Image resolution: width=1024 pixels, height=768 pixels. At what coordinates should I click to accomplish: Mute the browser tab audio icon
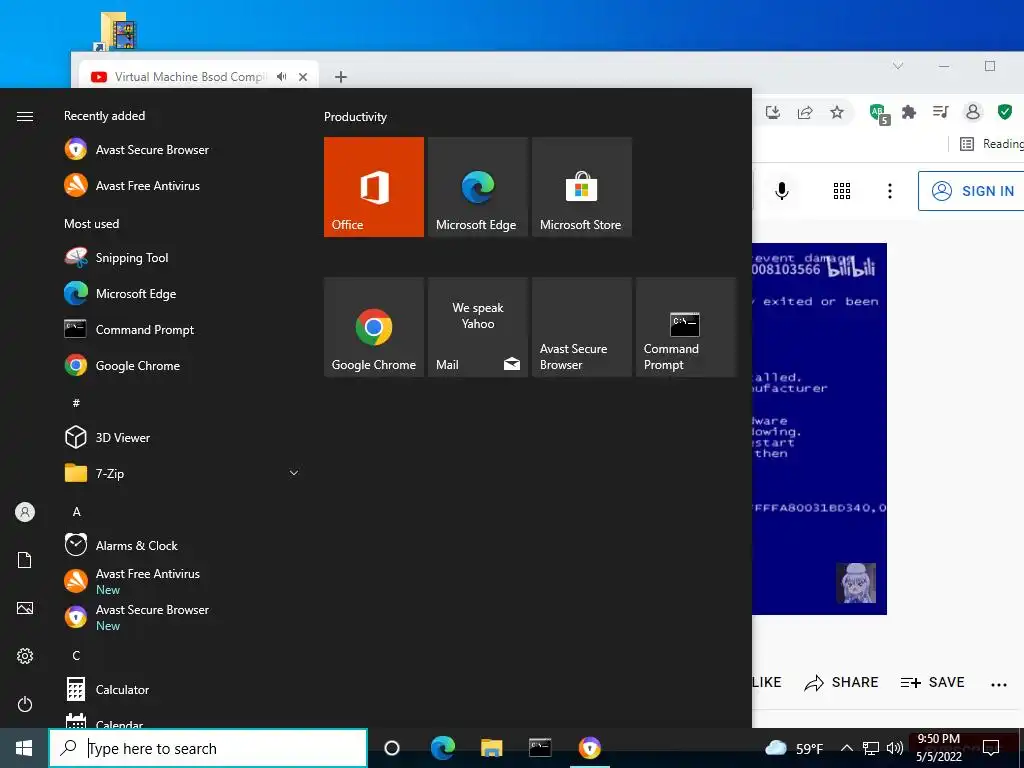click(x=281, y=77)
